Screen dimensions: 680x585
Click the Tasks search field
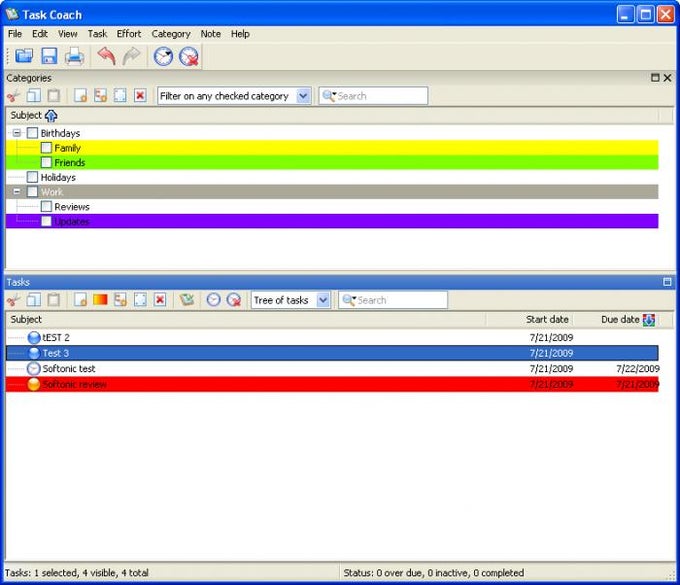[393, 300]
